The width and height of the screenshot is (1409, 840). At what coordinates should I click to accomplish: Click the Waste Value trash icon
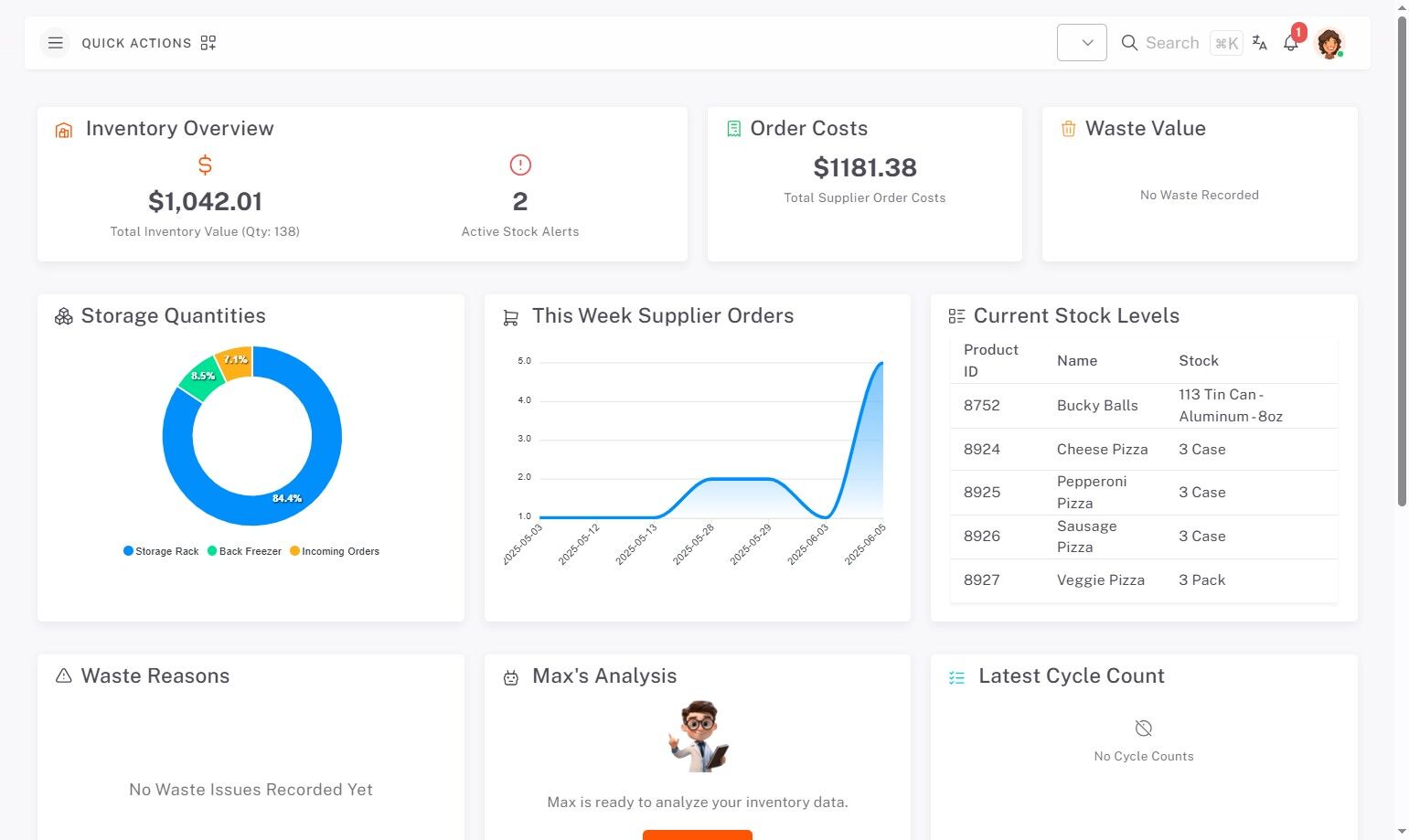click(1068, 129)
